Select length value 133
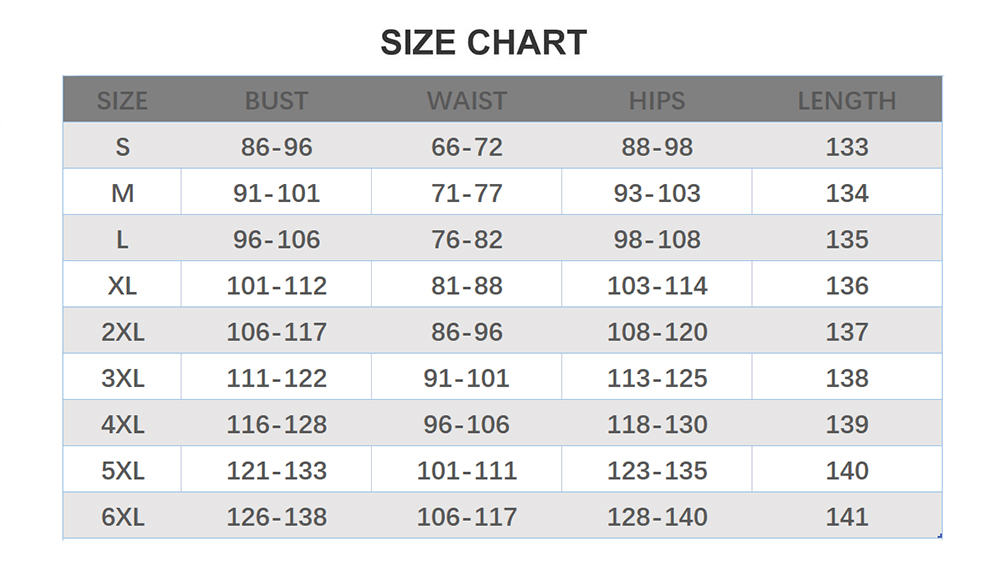1000x569 pixels. [x=847, y=147]
